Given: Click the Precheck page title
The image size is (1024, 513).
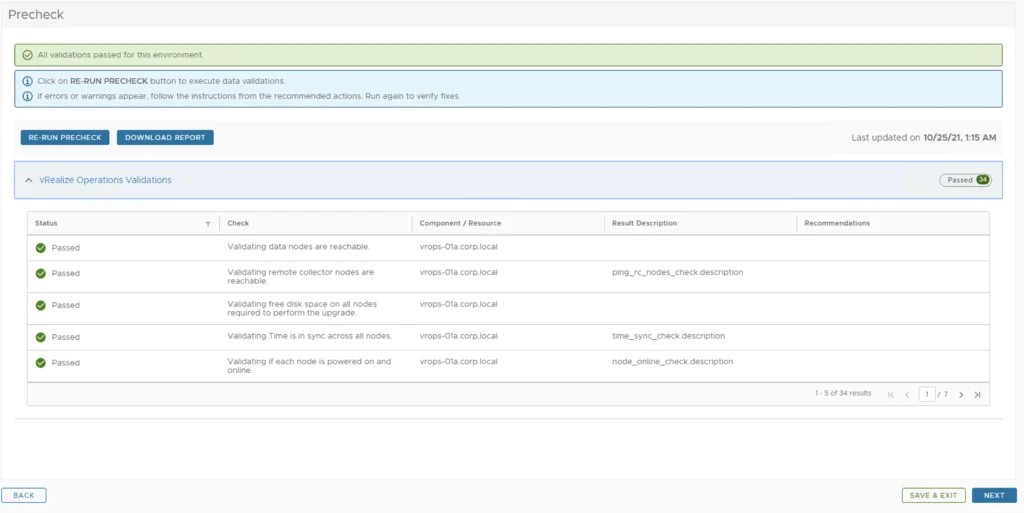Looking at the screenshot, I should click(36, 14).
